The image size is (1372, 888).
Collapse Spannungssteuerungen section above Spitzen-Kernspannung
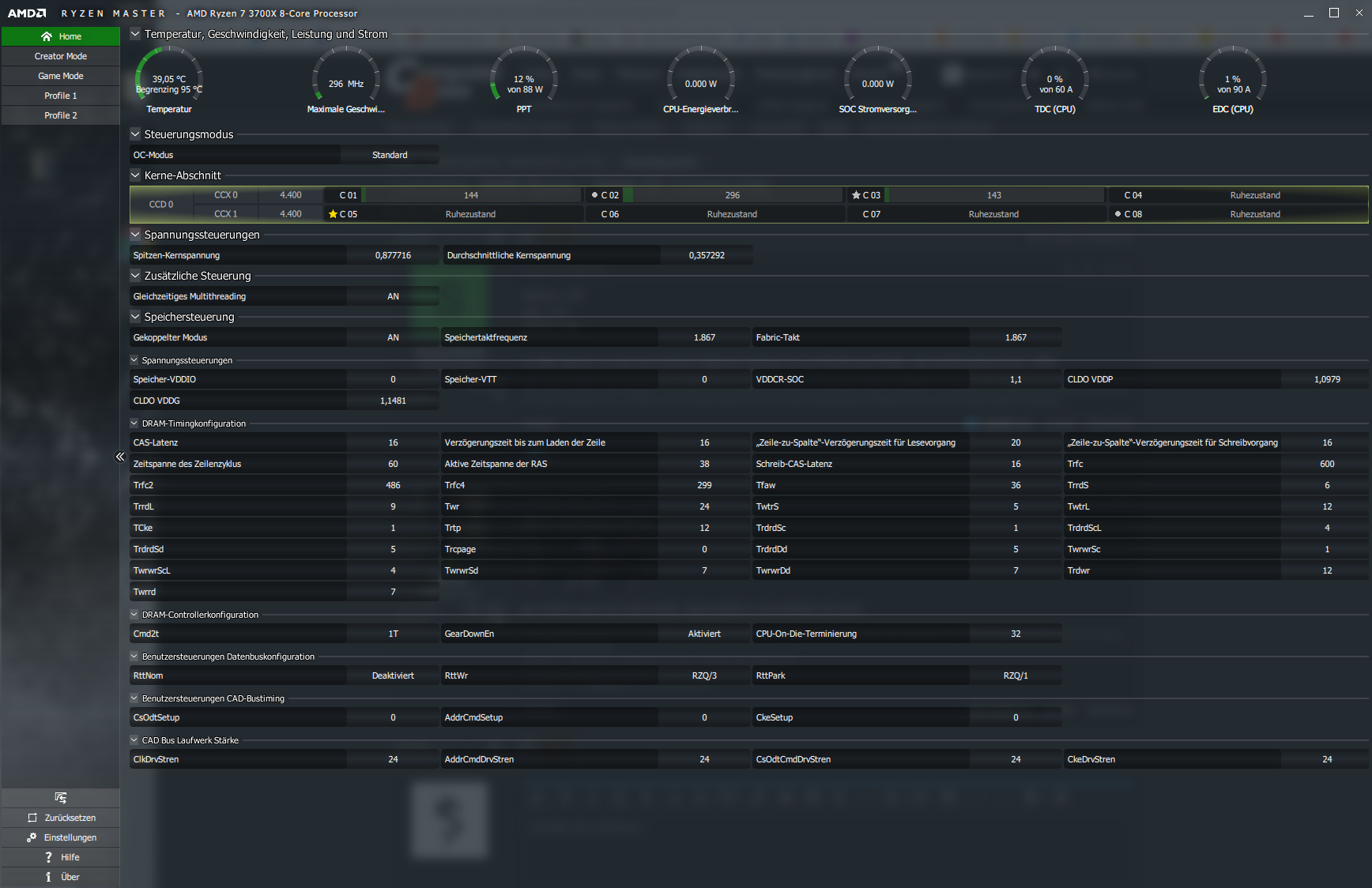click(x=135, y=235)
